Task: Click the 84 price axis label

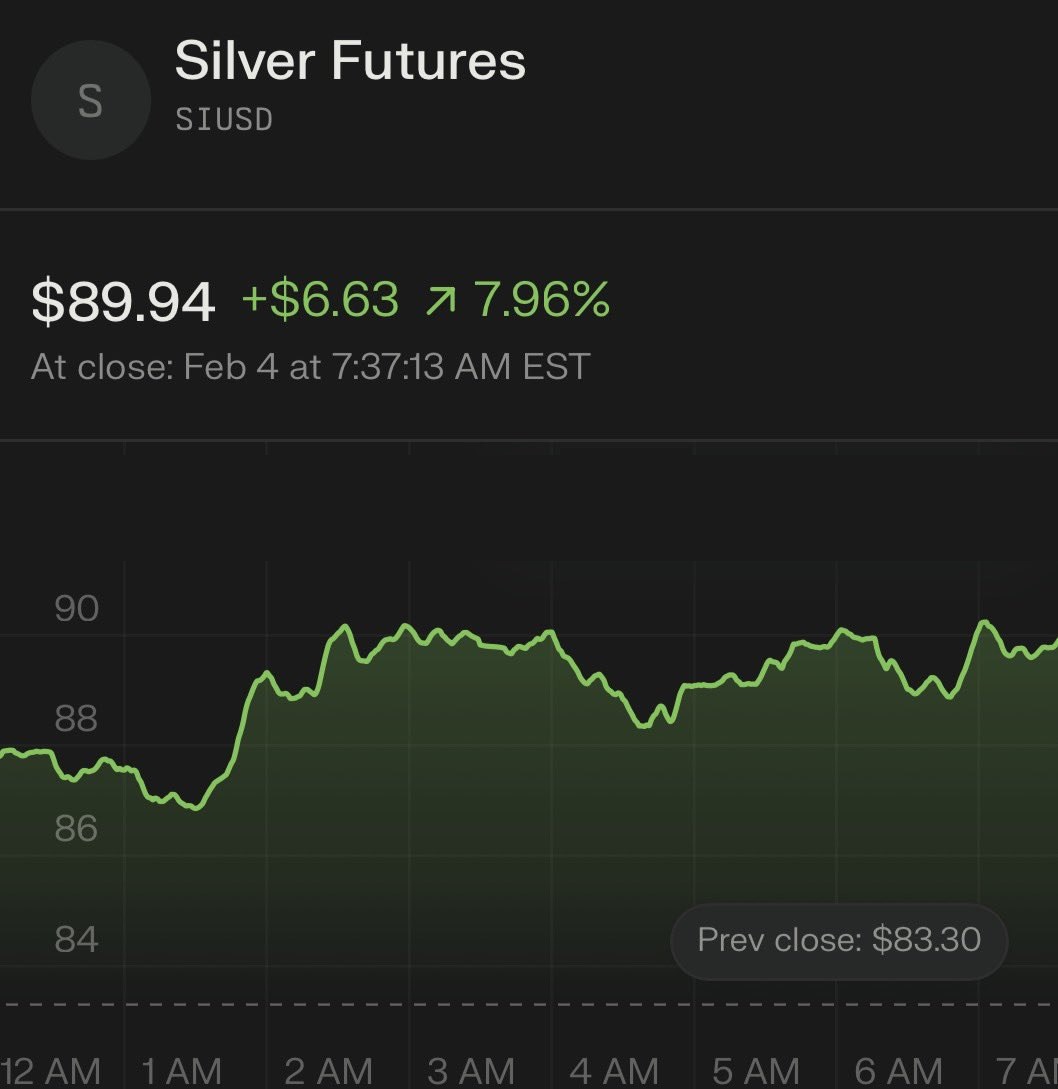Action: [x=77, y=939]
